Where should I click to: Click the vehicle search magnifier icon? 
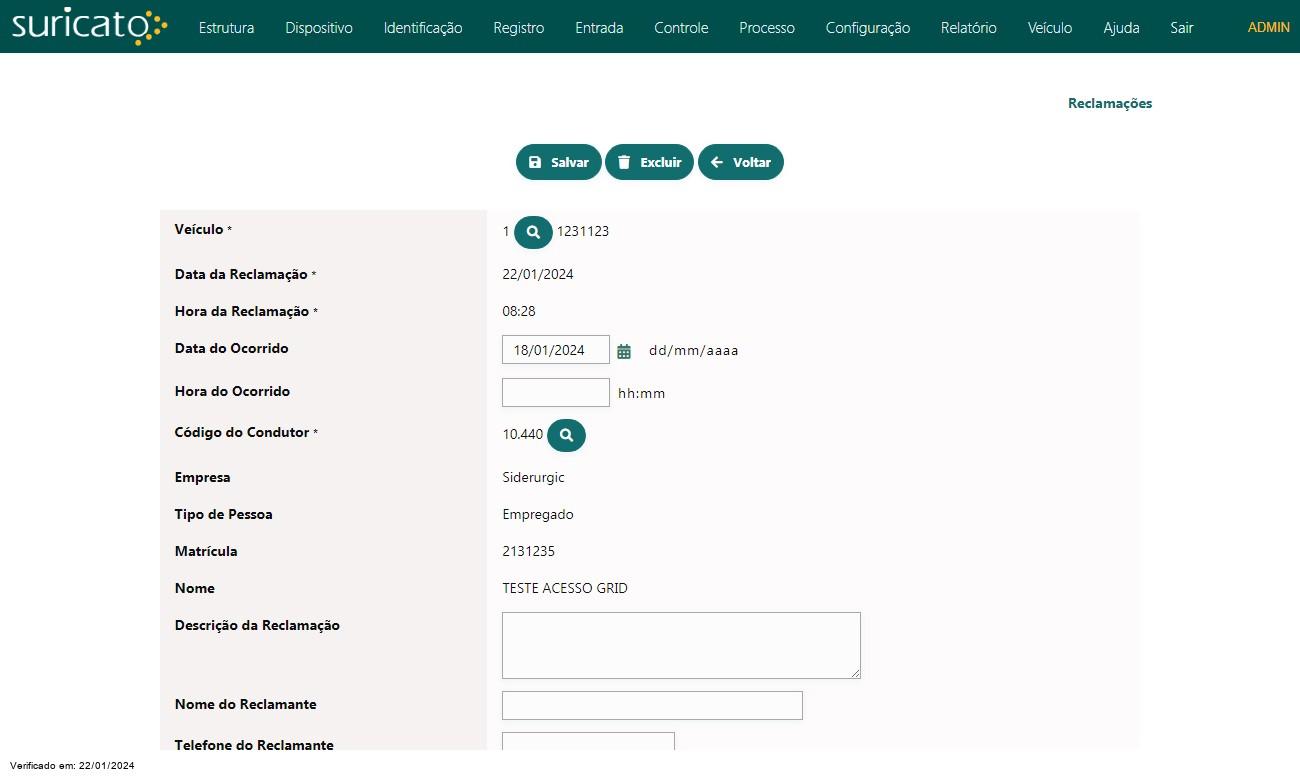pyautogui.click(x=533, y=232)
